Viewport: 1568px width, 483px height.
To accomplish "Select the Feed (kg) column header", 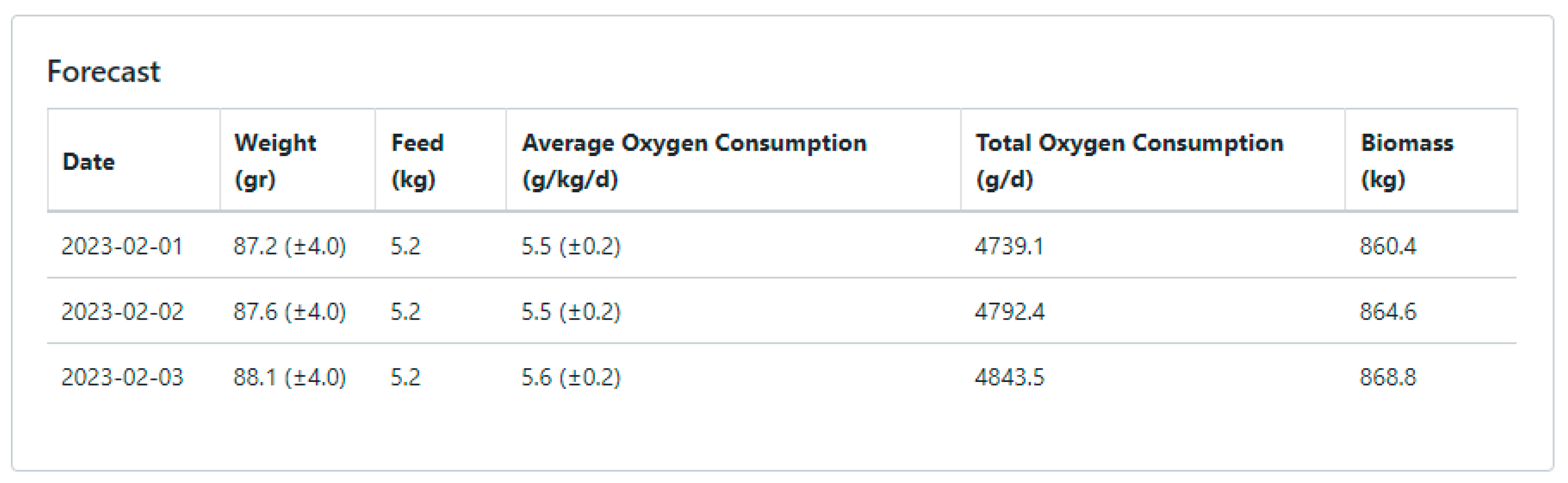I will pos(418,161).
